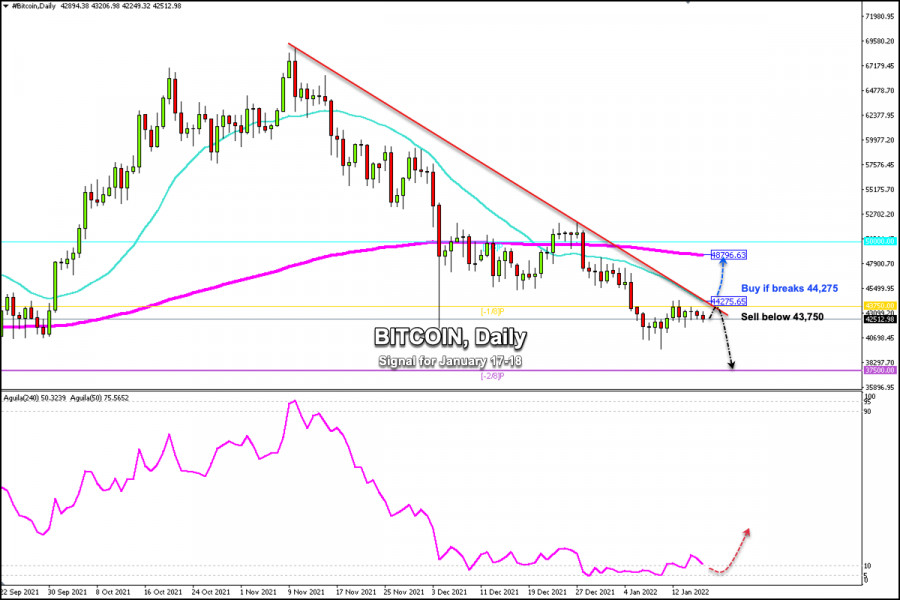Image resolution: width=900 pixels, height=600 pixels.
Task: Click the 22 Sep 2021 date label
Action: pyautogui.click(x=20, y=592)
